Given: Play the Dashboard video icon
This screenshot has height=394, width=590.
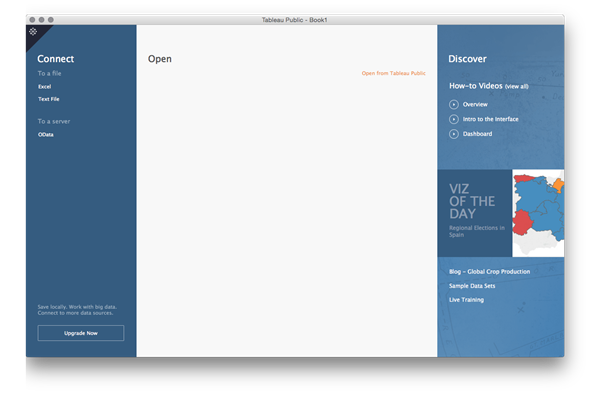Looking at the screenshot, I should click(x=454, y=134).
